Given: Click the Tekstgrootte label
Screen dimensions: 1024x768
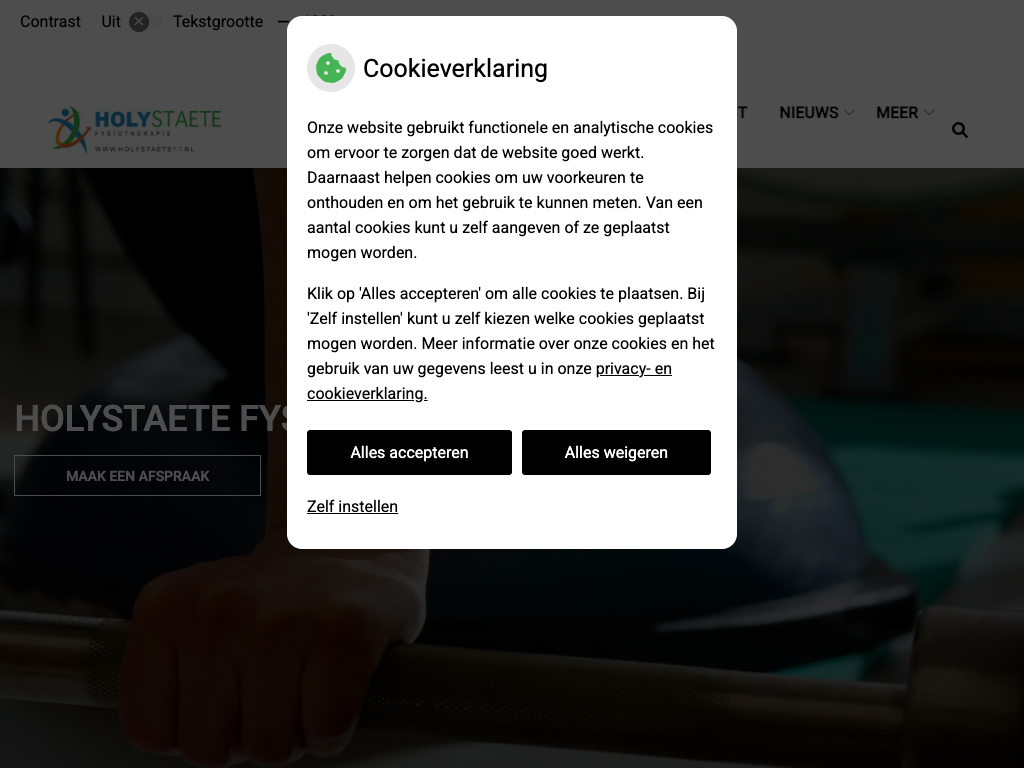Looking at the screenshot, I should pyautogui.click(x=217, y=22).
